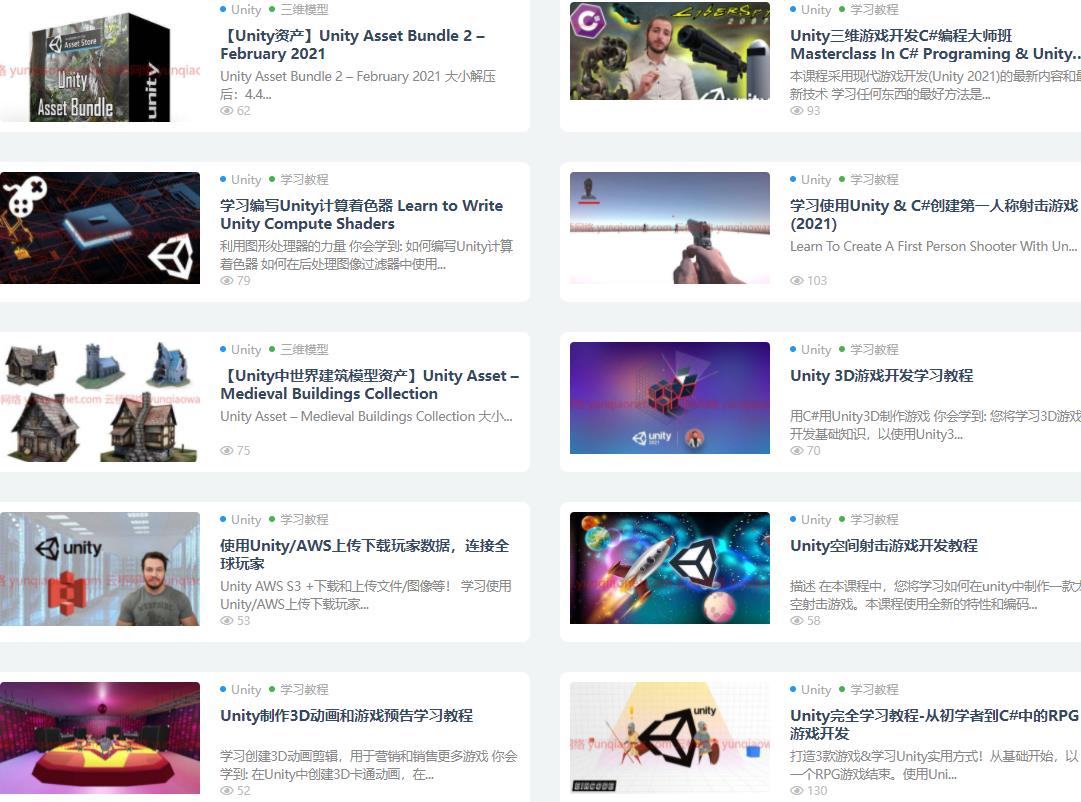Open the Unity三维游戏开发C#编程大师班 title
Image resolution: width=1081 pixels, height=802 pixels.
(x=936, y=44)
